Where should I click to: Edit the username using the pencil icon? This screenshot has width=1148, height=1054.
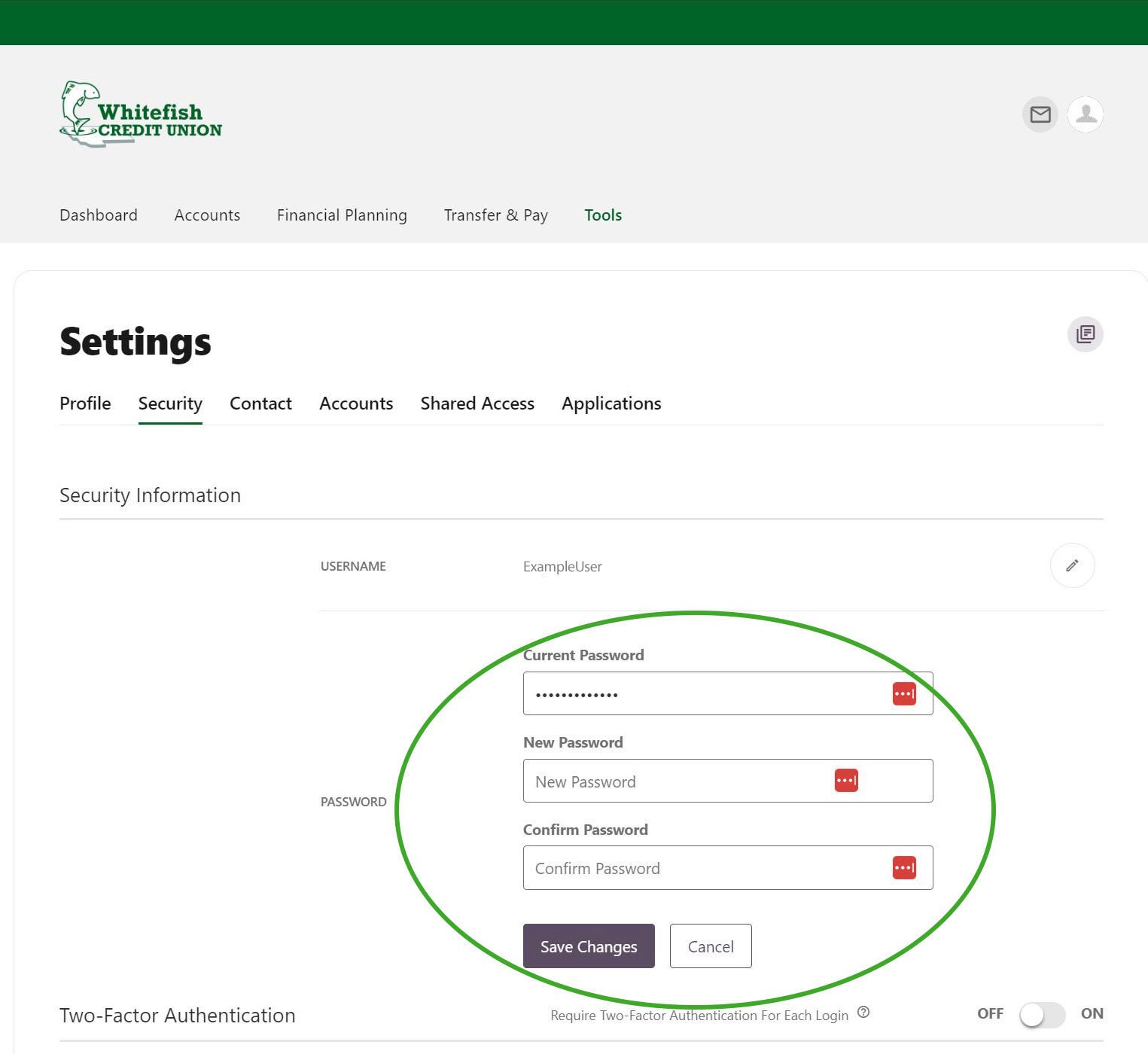pyautogui.click(x=1072, y=565)
